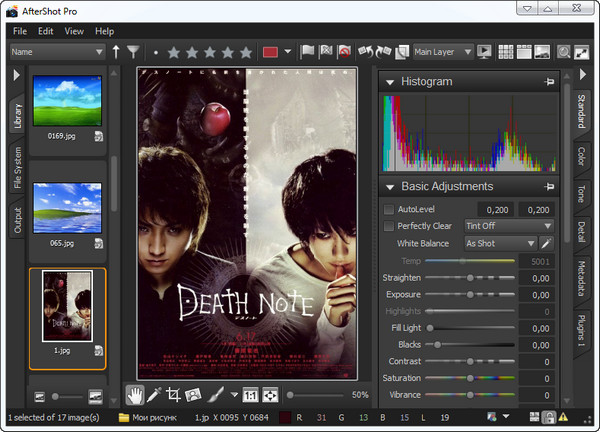Open the Metadata tab
The height and width of the screenshot is (432, 600).
tap(581, 279)
